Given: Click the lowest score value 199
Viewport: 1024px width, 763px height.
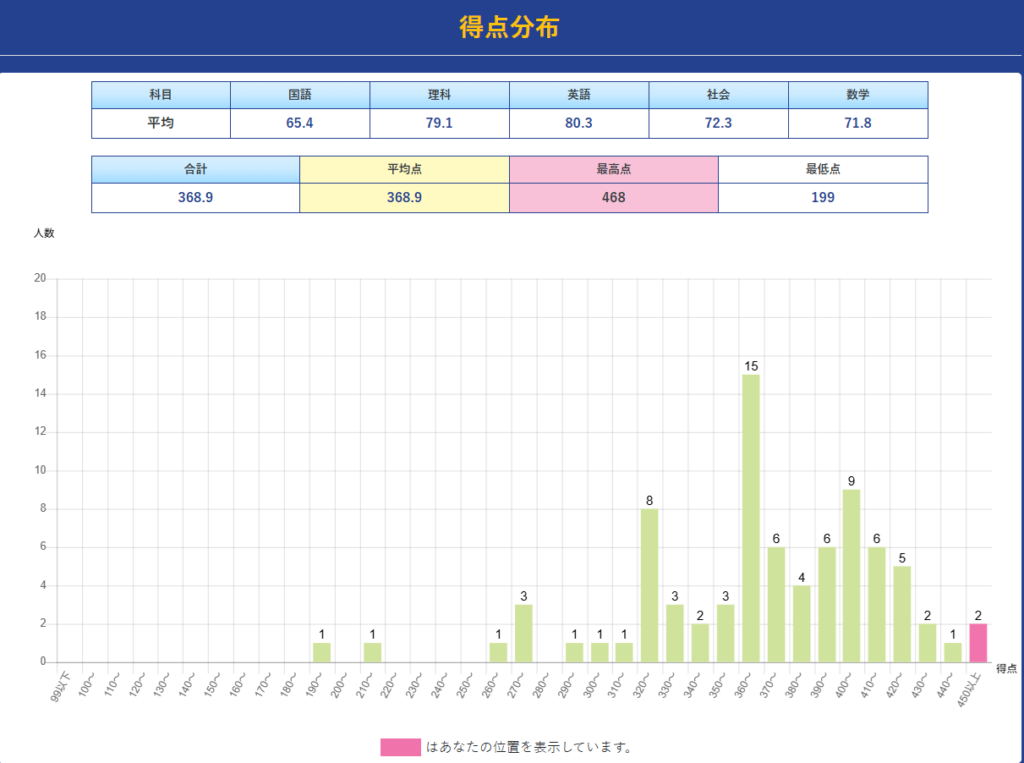Looking at the screenshot, I should tap(822, 198).
